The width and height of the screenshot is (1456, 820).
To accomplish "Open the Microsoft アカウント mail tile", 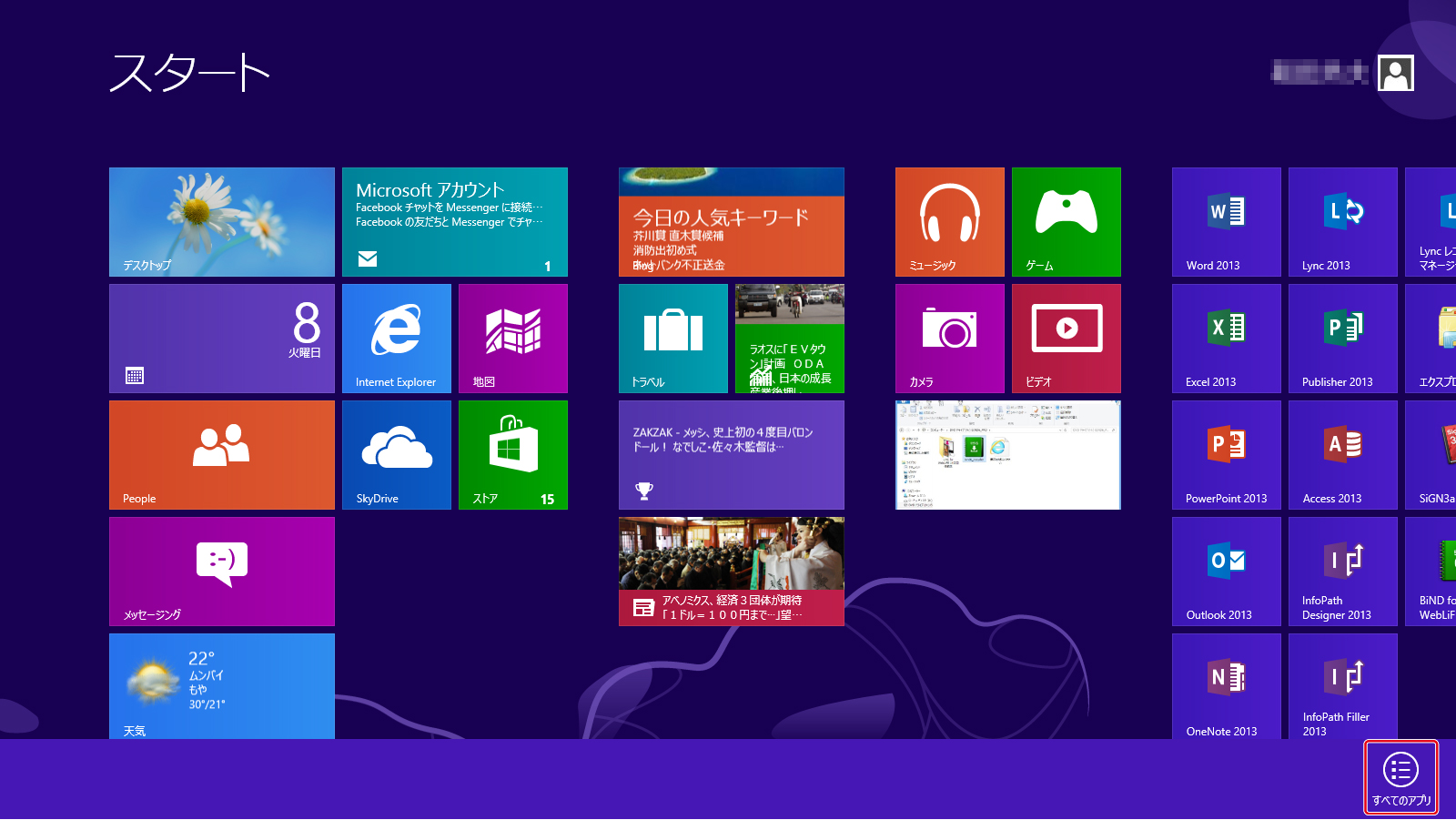I will [x=455, y=222].
